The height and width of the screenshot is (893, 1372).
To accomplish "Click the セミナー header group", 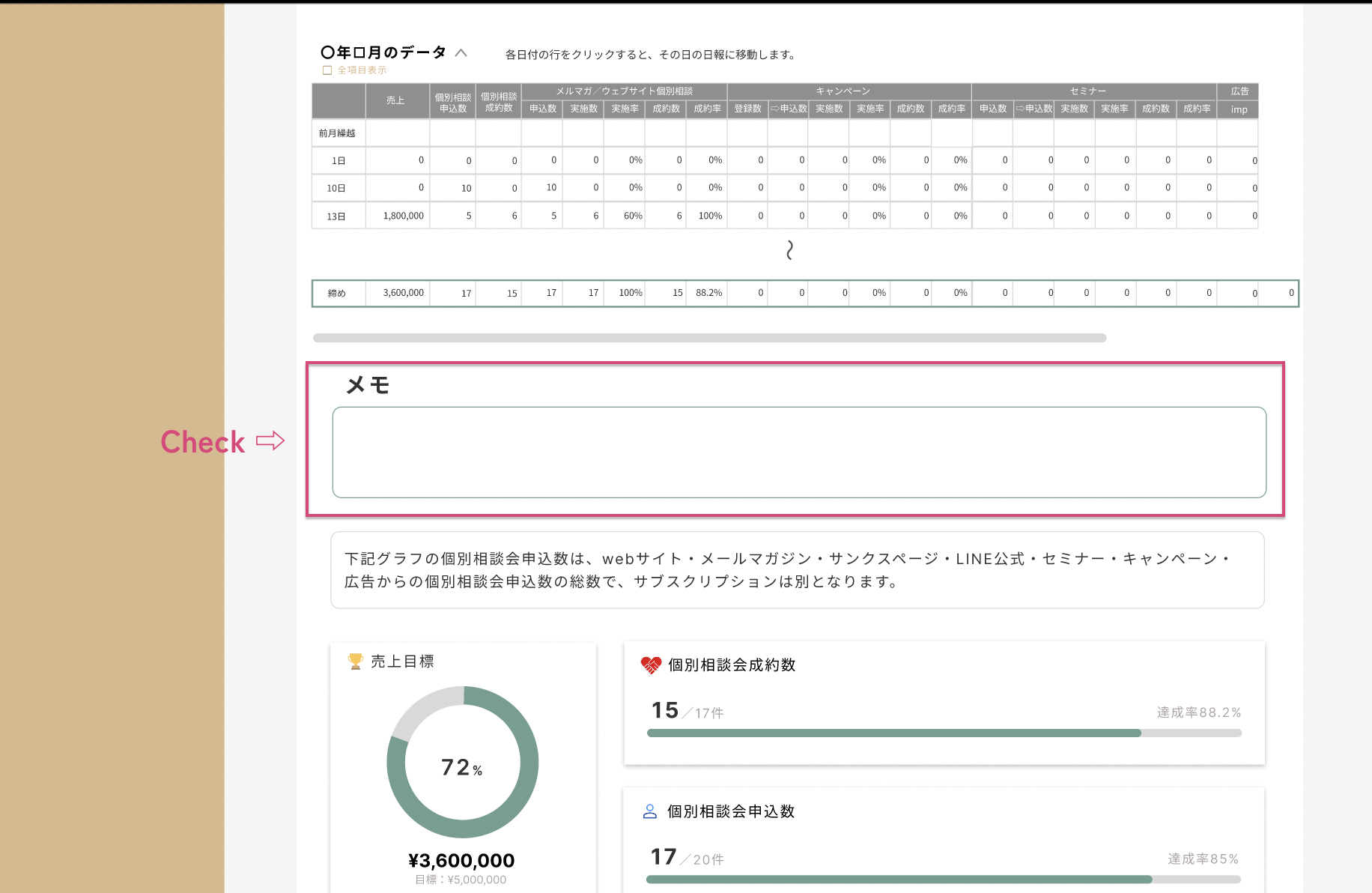I will [x=1087, y=91].
